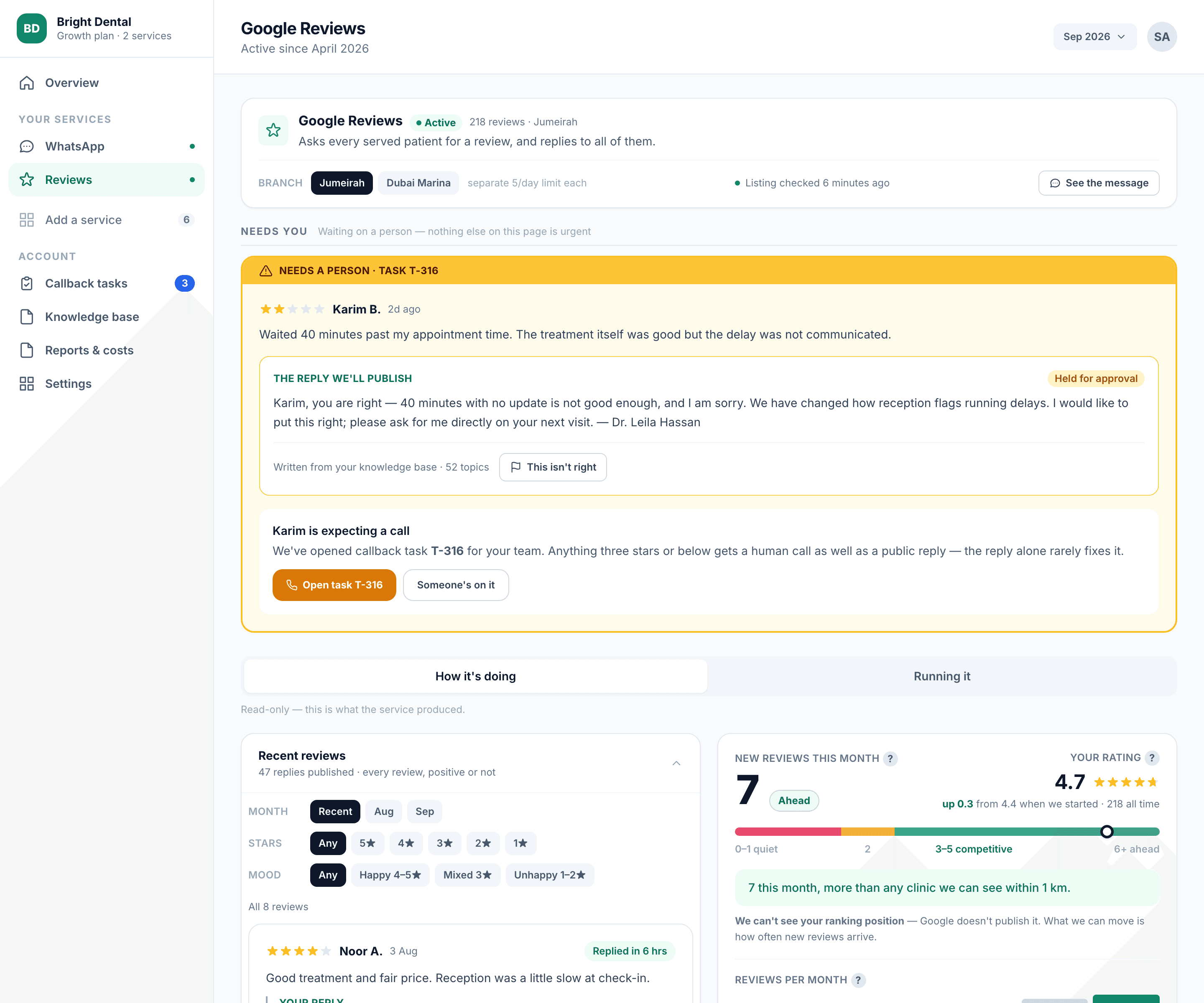Click the warning triangle in task T-316 banner
This screenshot has width=1204, height=1003.
[x=266, y=270]
